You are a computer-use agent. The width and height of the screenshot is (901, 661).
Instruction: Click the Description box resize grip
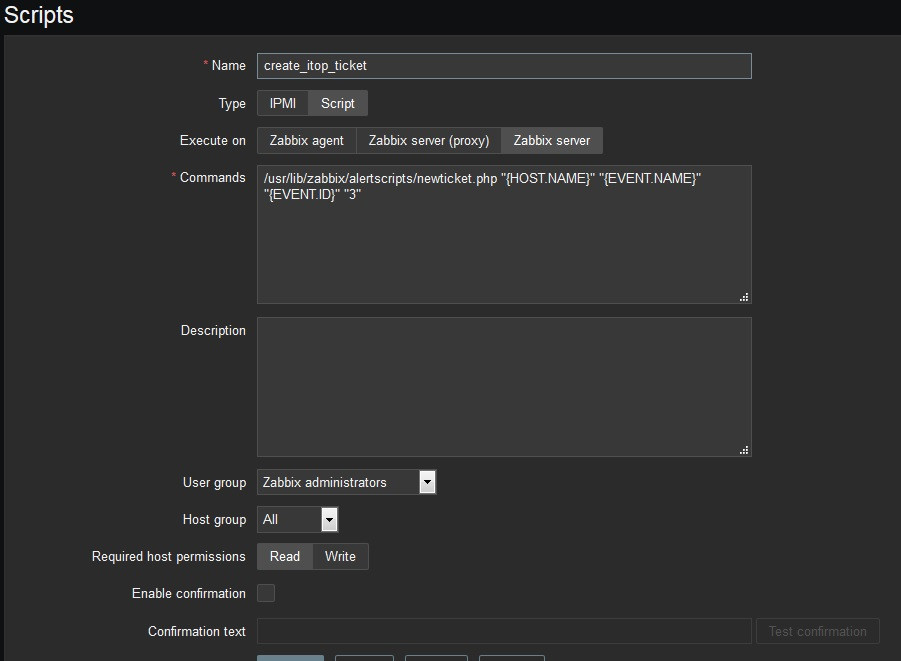coord(744,450)
